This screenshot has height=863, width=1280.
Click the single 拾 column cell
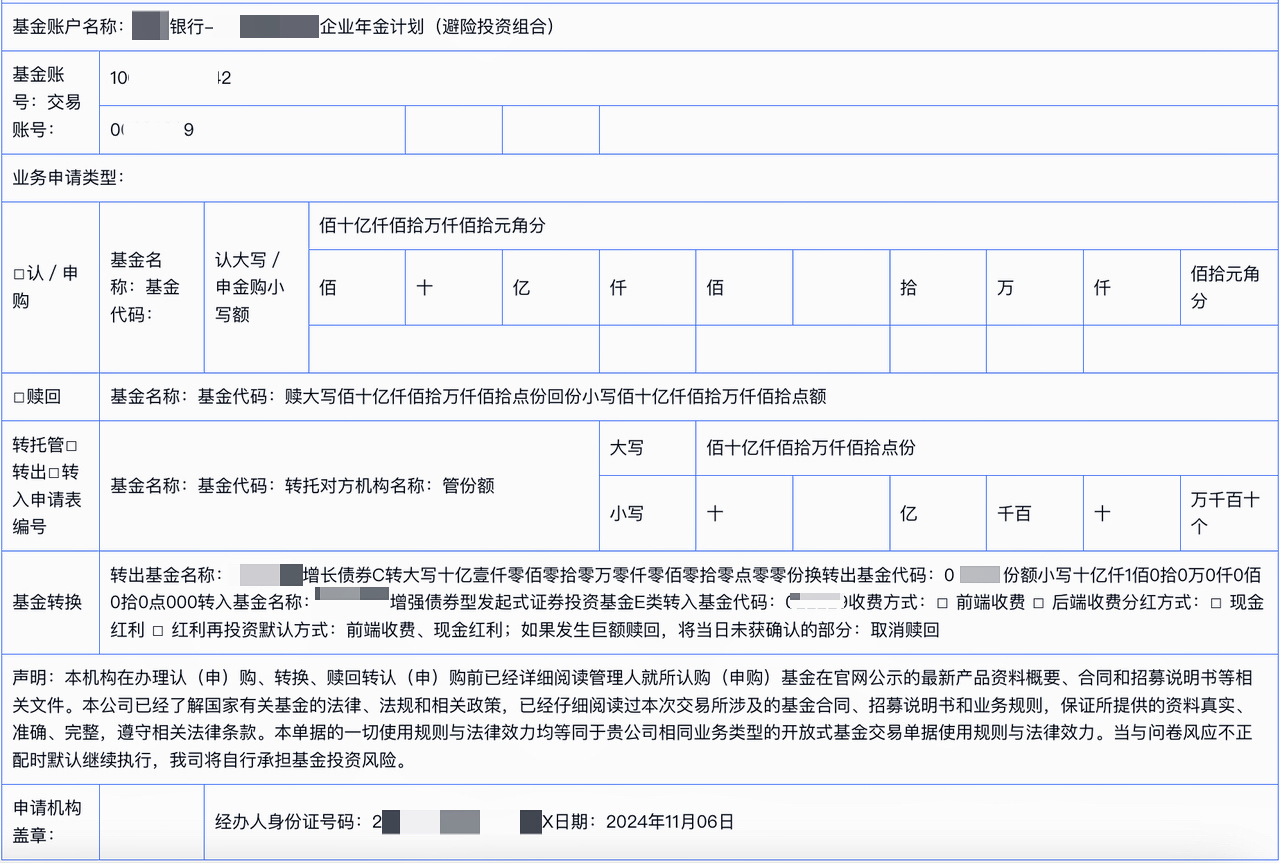pyautogui.click(x=938, y=288)
